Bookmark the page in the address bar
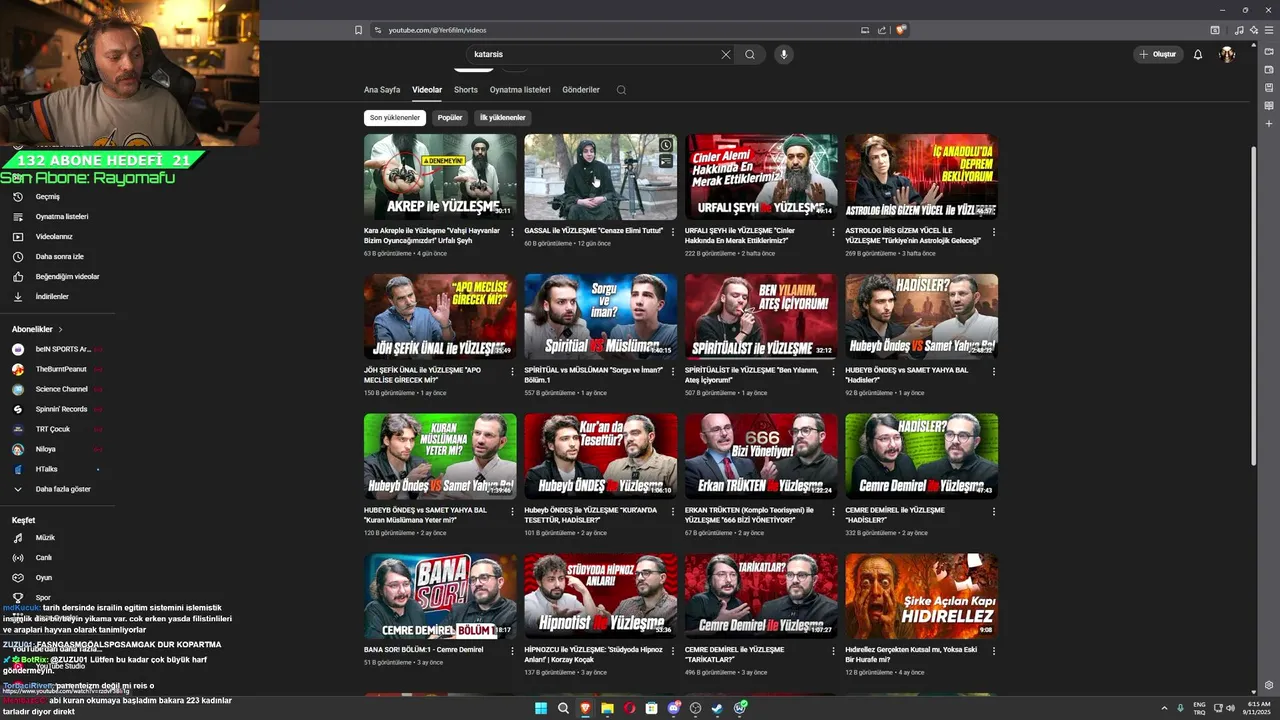The width and height of the screenshot is (1280, 720). pyautogui.click(x=359, y=30)
